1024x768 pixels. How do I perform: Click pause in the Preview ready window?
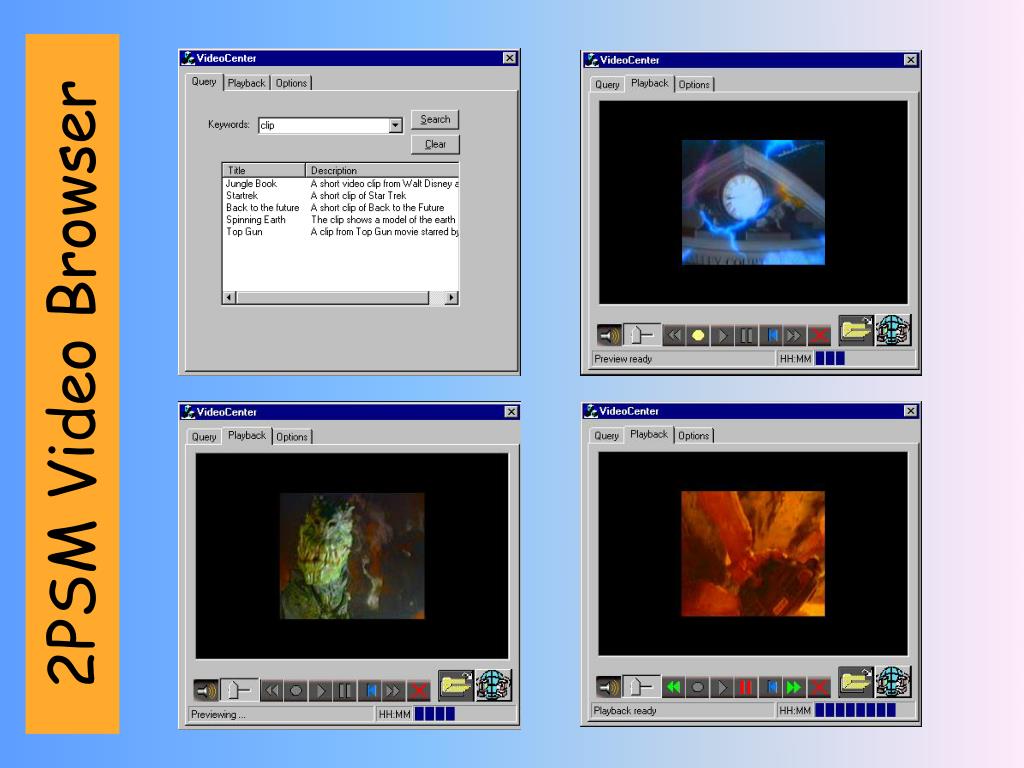746,336
